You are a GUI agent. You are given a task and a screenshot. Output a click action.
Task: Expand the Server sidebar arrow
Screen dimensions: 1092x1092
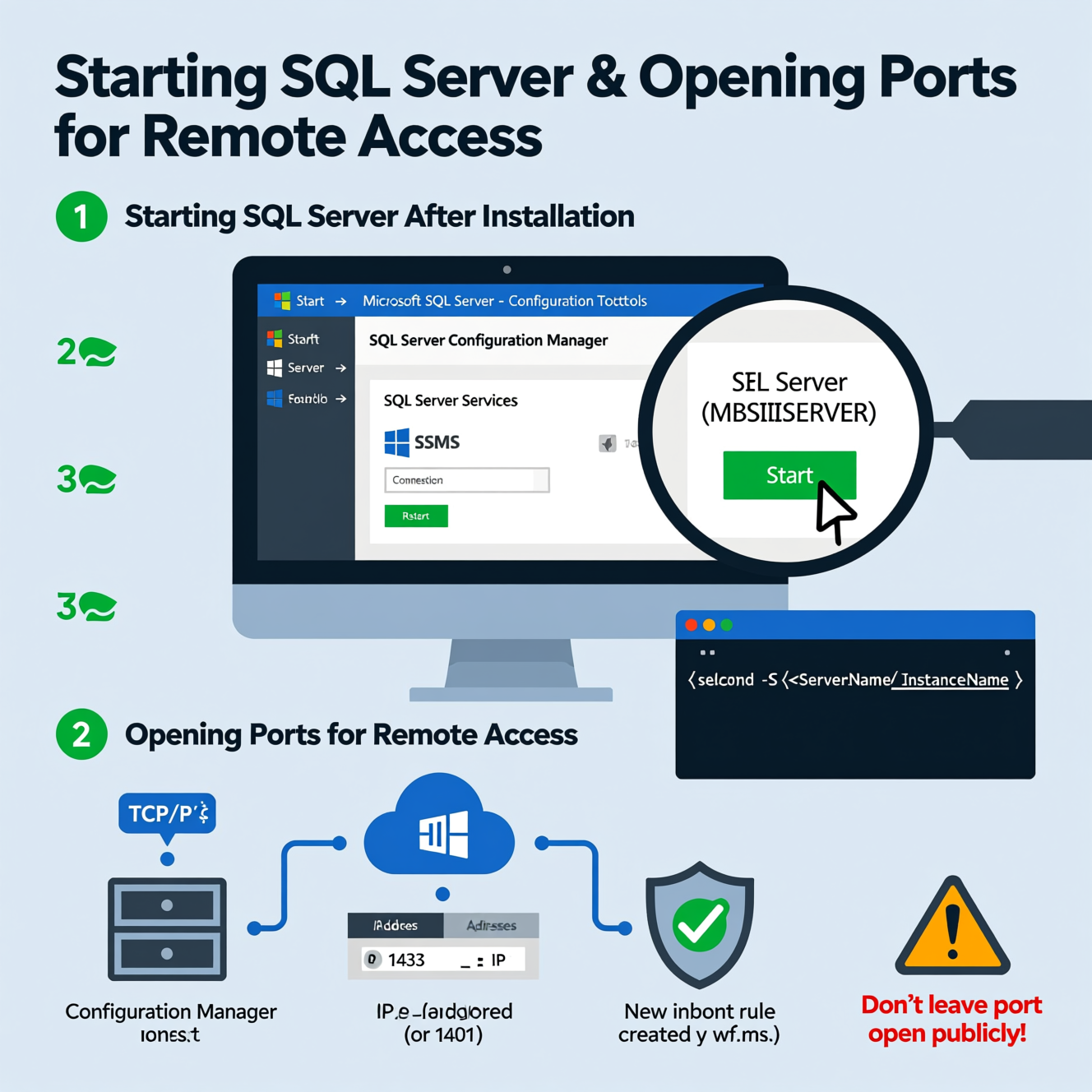pyautogui.click(x=341, y=368)
